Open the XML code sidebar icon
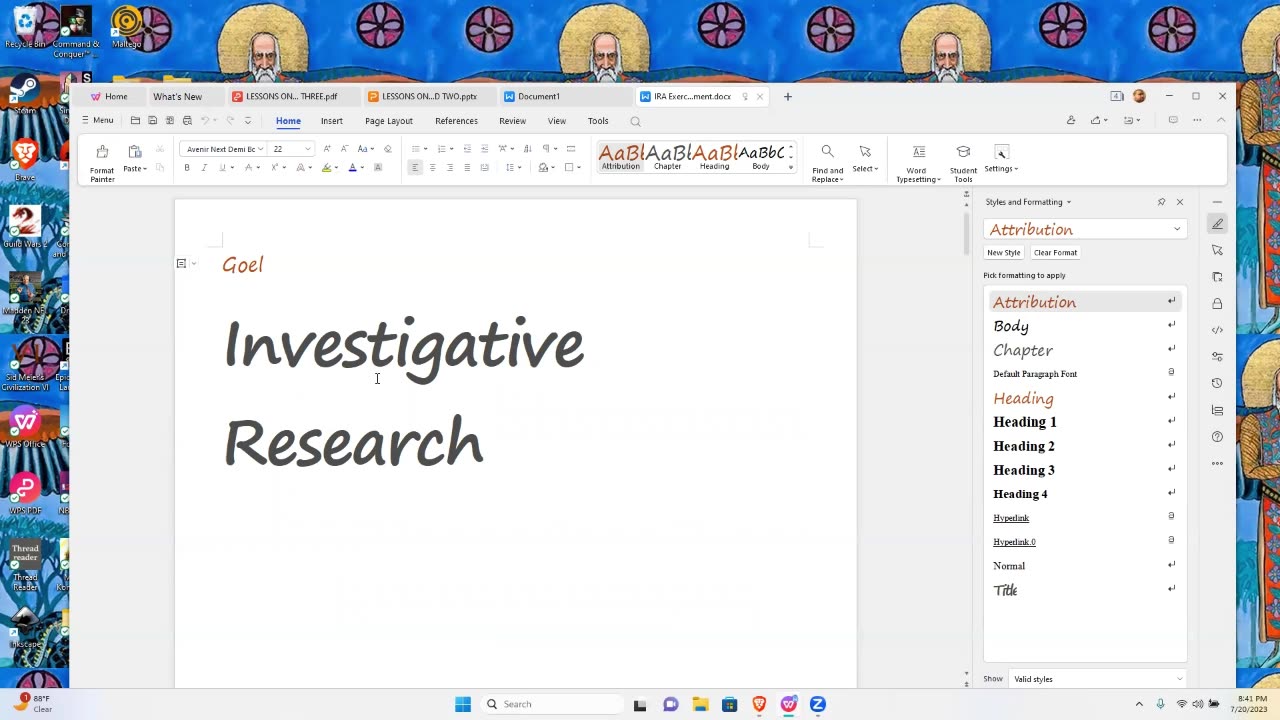The image size is (1280, 720). [1217, 330]
